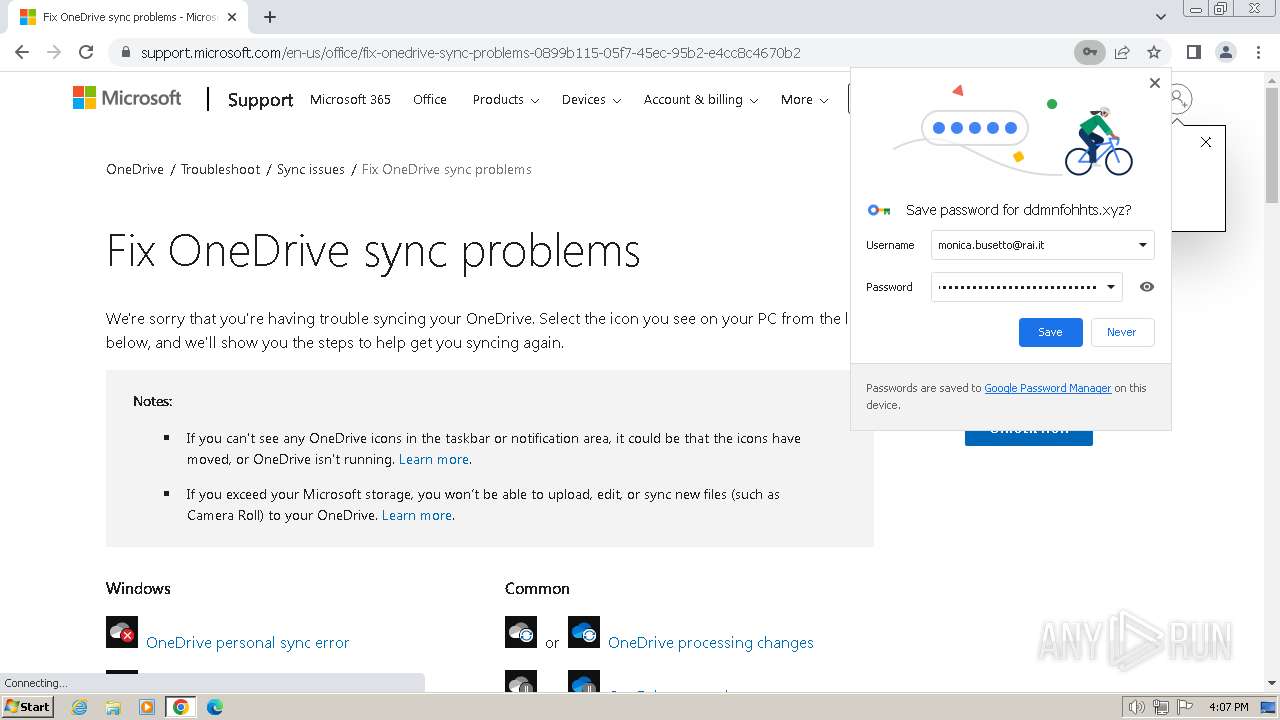
Task: Click the username input field
Action: pyautogui.click(x=1042, y=245)
